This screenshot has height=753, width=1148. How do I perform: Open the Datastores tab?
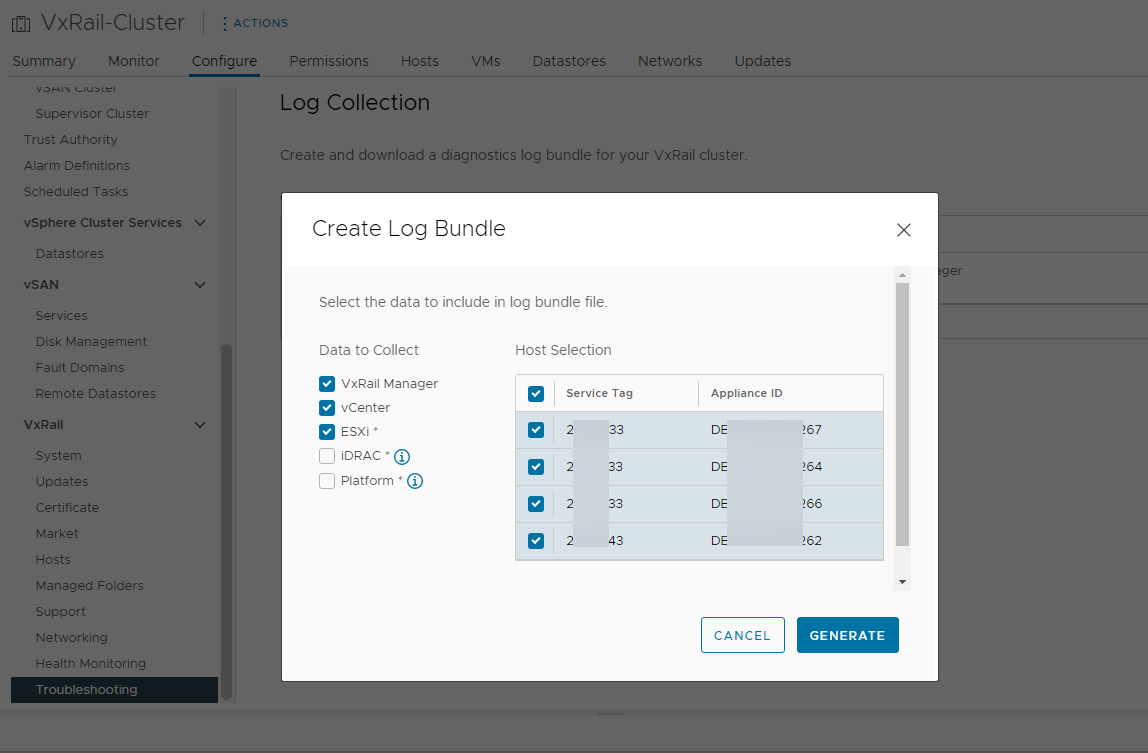click(x=569, y=61)
